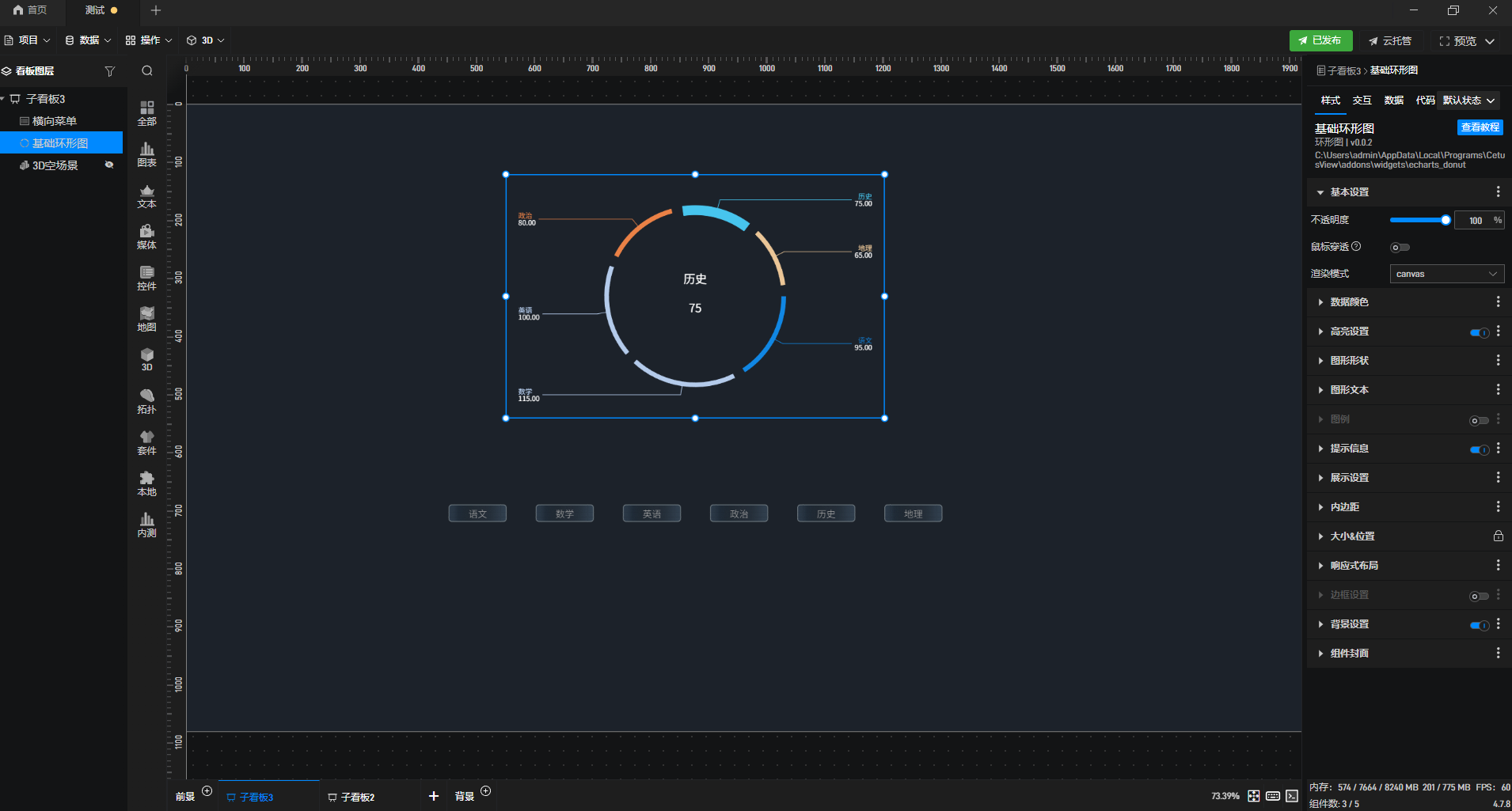The width and height of the screenshot is (1512, 811).
Task: Open the 数据 top menu
Action: pos(88,40)
